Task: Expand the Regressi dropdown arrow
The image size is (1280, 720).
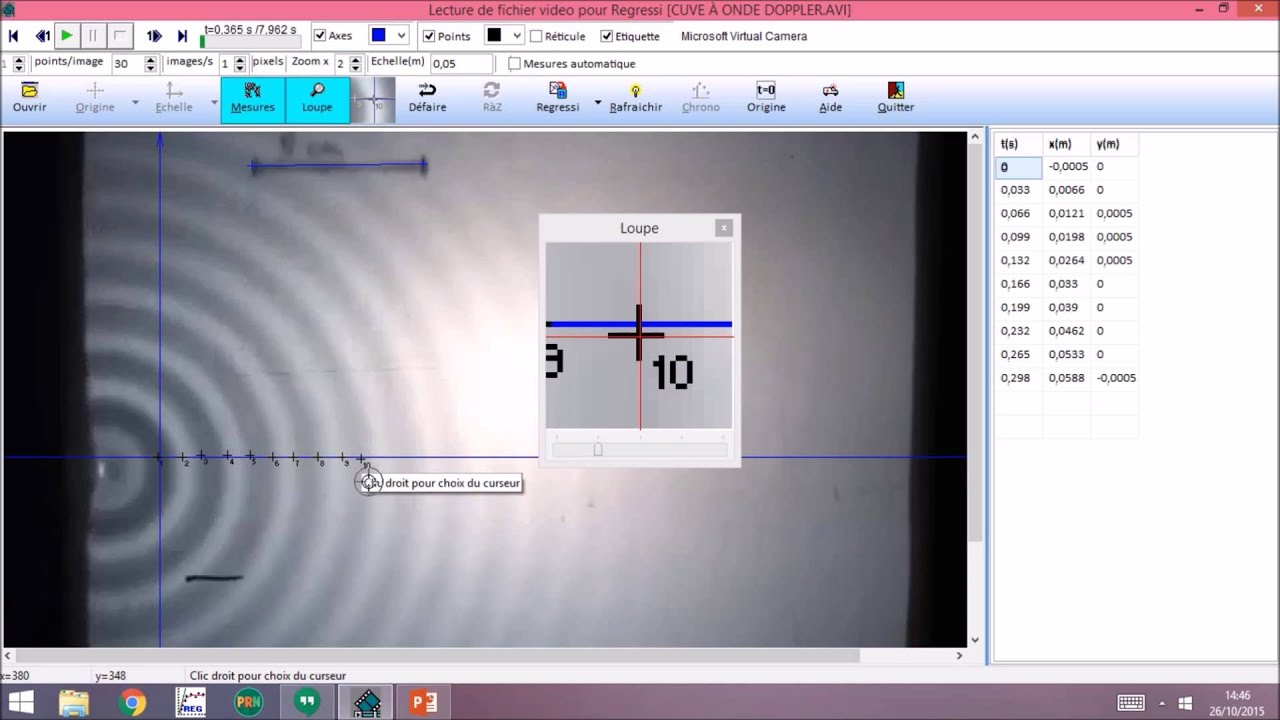Action: pos(598,102)
